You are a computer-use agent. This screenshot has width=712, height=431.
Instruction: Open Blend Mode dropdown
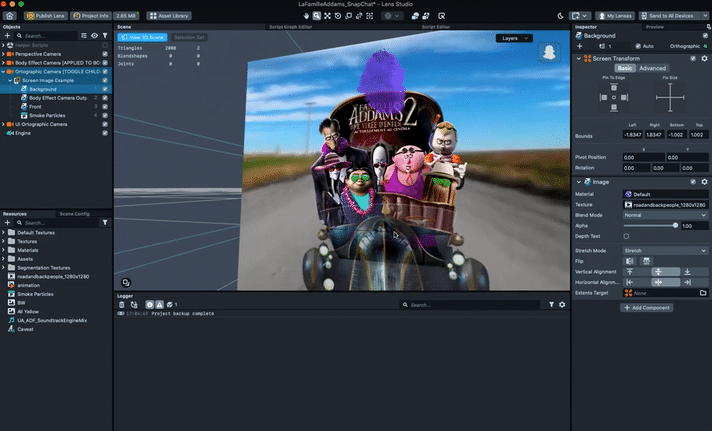pos(665,215)
